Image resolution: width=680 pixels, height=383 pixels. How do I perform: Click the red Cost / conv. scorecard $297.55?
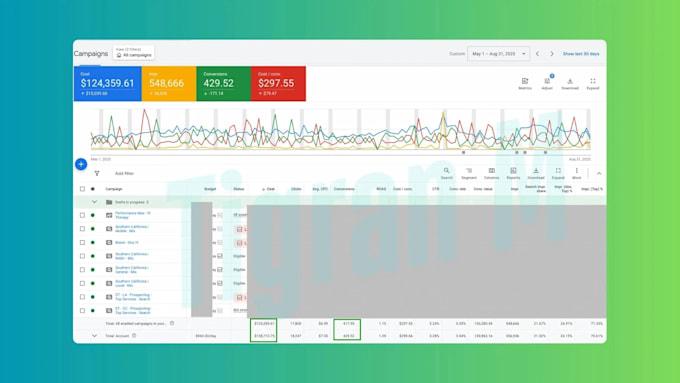tap(278, 84)
